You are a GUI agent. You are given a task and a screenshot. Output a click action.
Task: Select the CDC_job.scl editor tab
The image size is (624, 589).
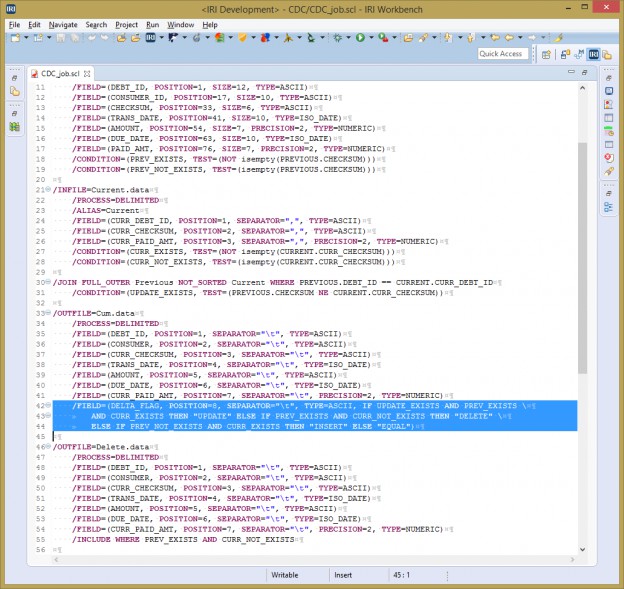pyautogui.click(x=60, y=74)
